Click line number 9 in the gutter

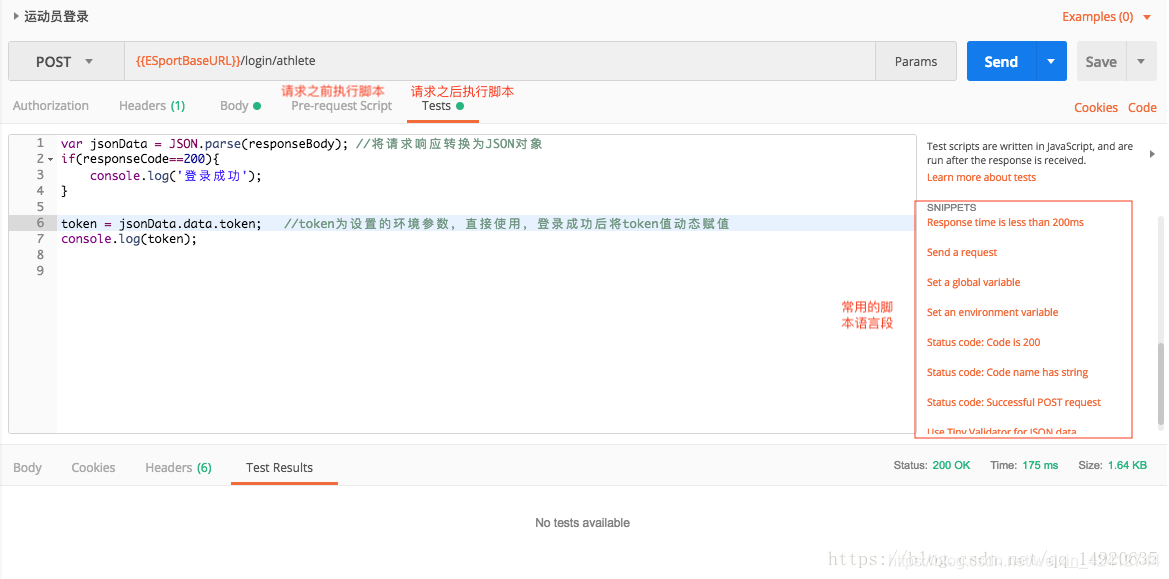(x=40, y=270)
